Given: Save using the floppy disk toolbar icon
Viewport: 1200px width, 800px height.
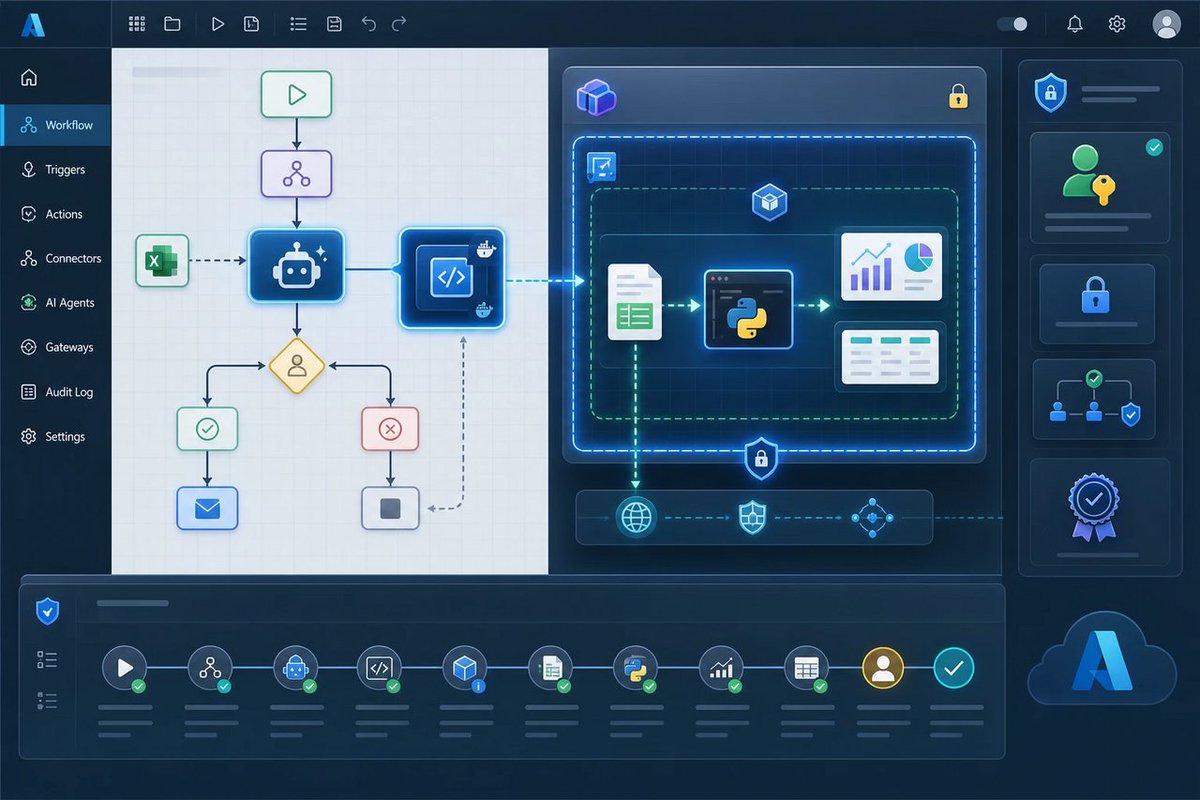Looking at the screenshot, I should [x=335, y=24].
